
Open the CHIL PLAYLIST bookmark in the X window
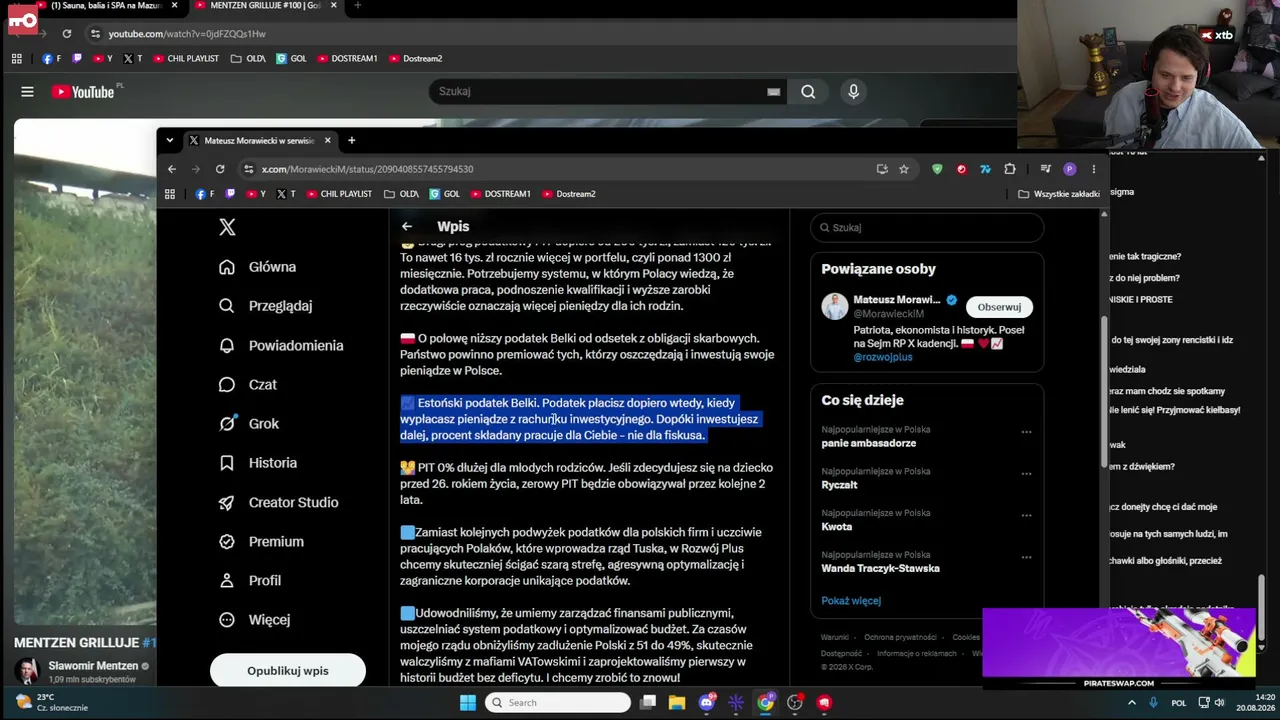point(339,194)
